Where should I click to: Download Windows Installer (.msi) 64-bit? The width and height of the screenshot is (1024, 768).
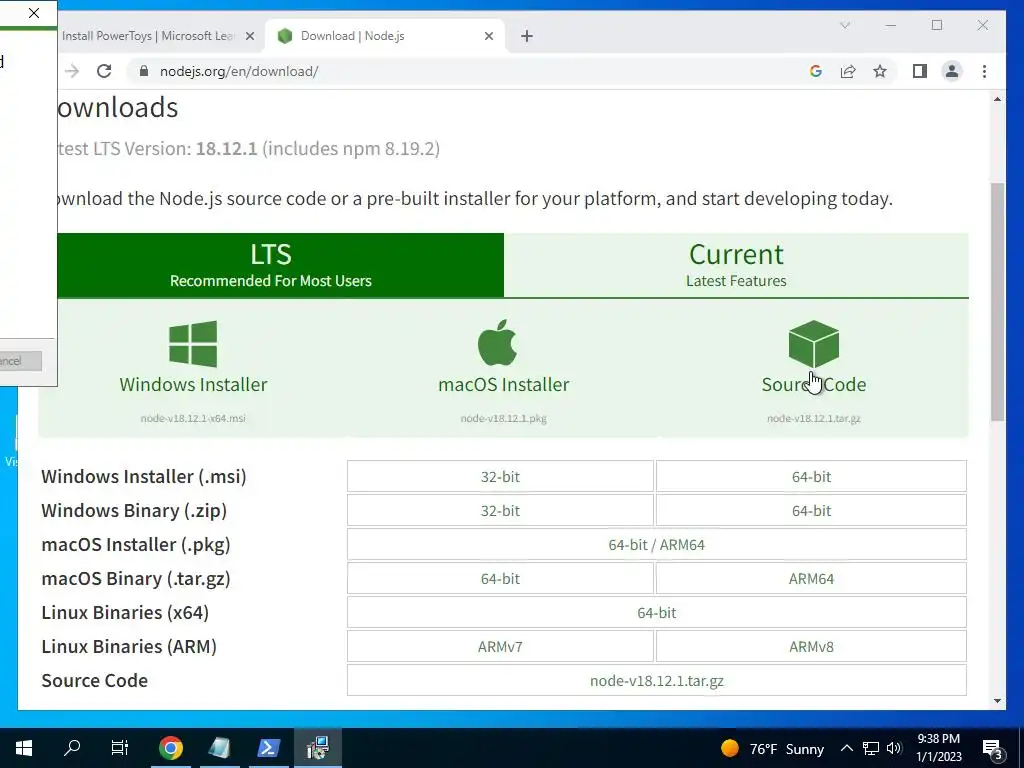point(811,476)
